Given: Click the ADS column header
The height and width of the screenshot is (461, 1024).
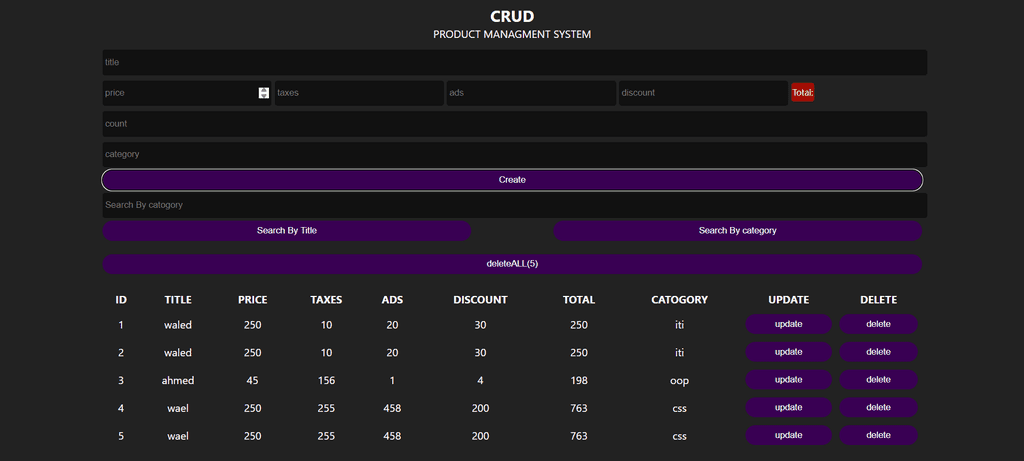Looking at the screenshot, I should pos(392,300).
